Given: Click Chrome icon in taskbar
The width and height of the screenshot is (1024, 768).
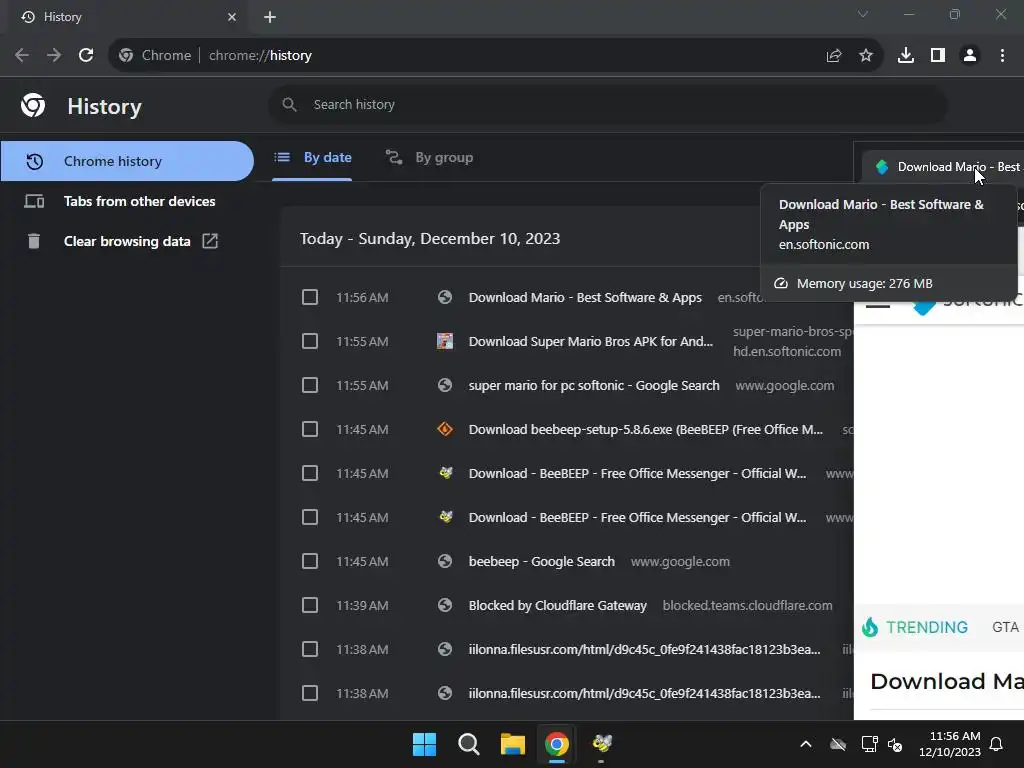Looking at the screenshot, I should pyautogui.click(x=557, y=744).
